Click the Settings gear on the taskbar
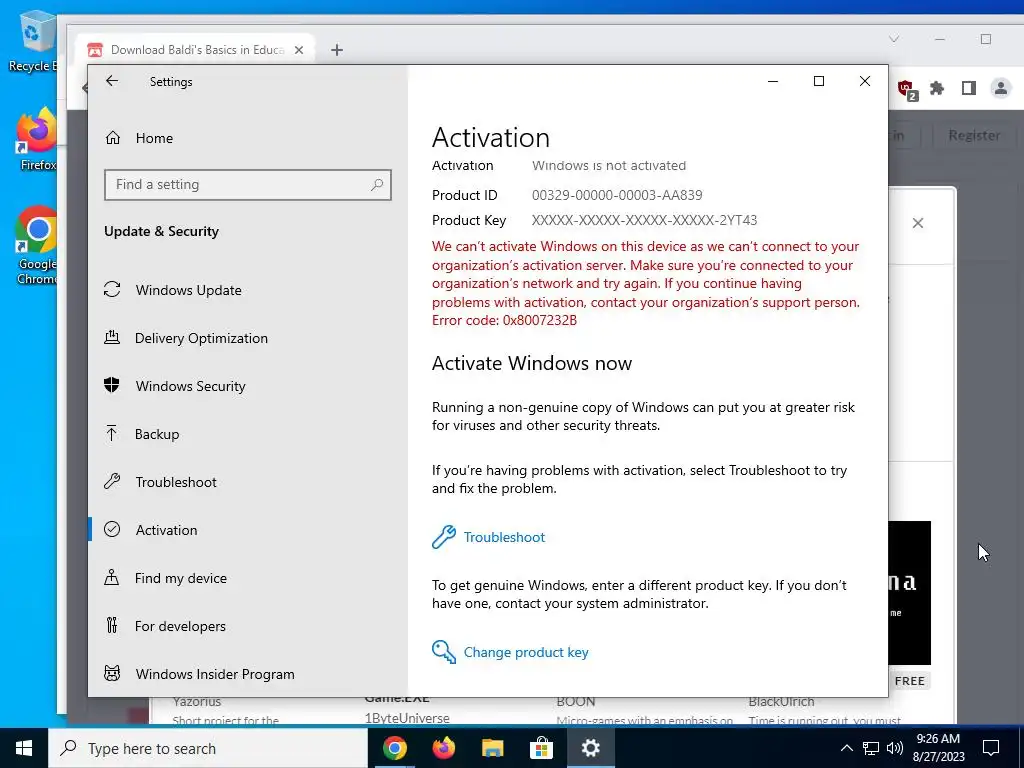Screen dimensions: 1024x768 [590, 748]
